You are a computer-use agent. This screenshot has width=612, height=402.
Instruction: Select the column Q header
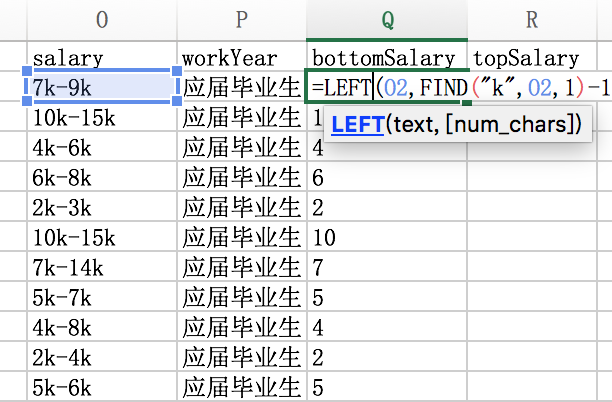pos(387,19)
